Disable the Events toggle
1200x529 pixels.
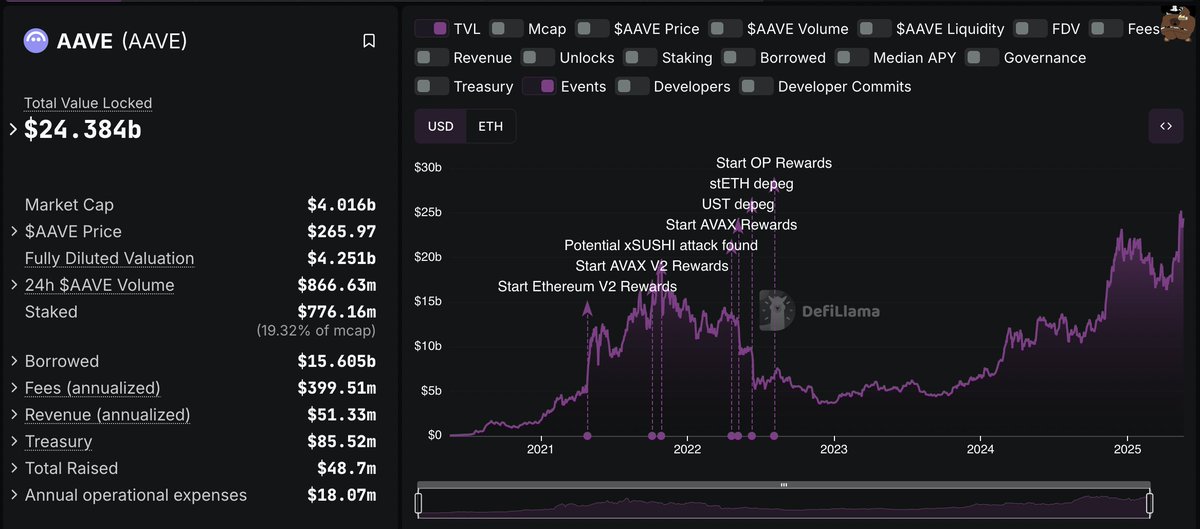[539, 87]
